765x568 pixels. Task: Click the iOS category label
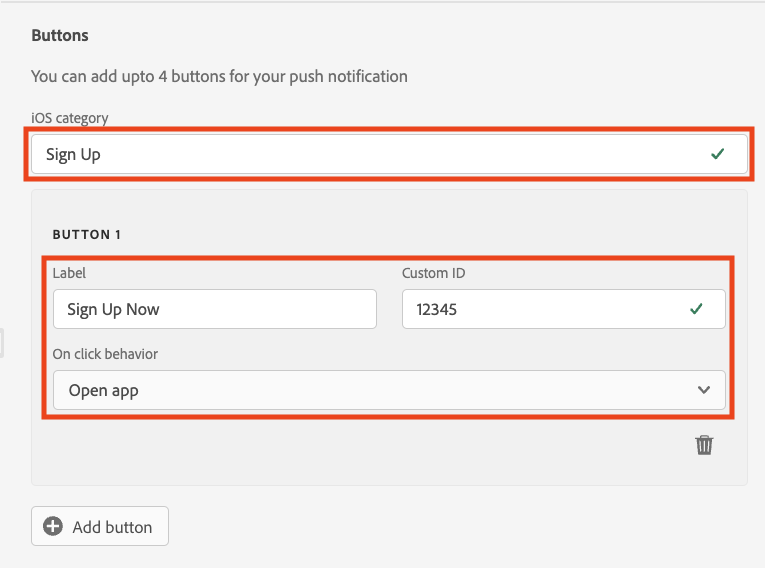pos(70,118)
